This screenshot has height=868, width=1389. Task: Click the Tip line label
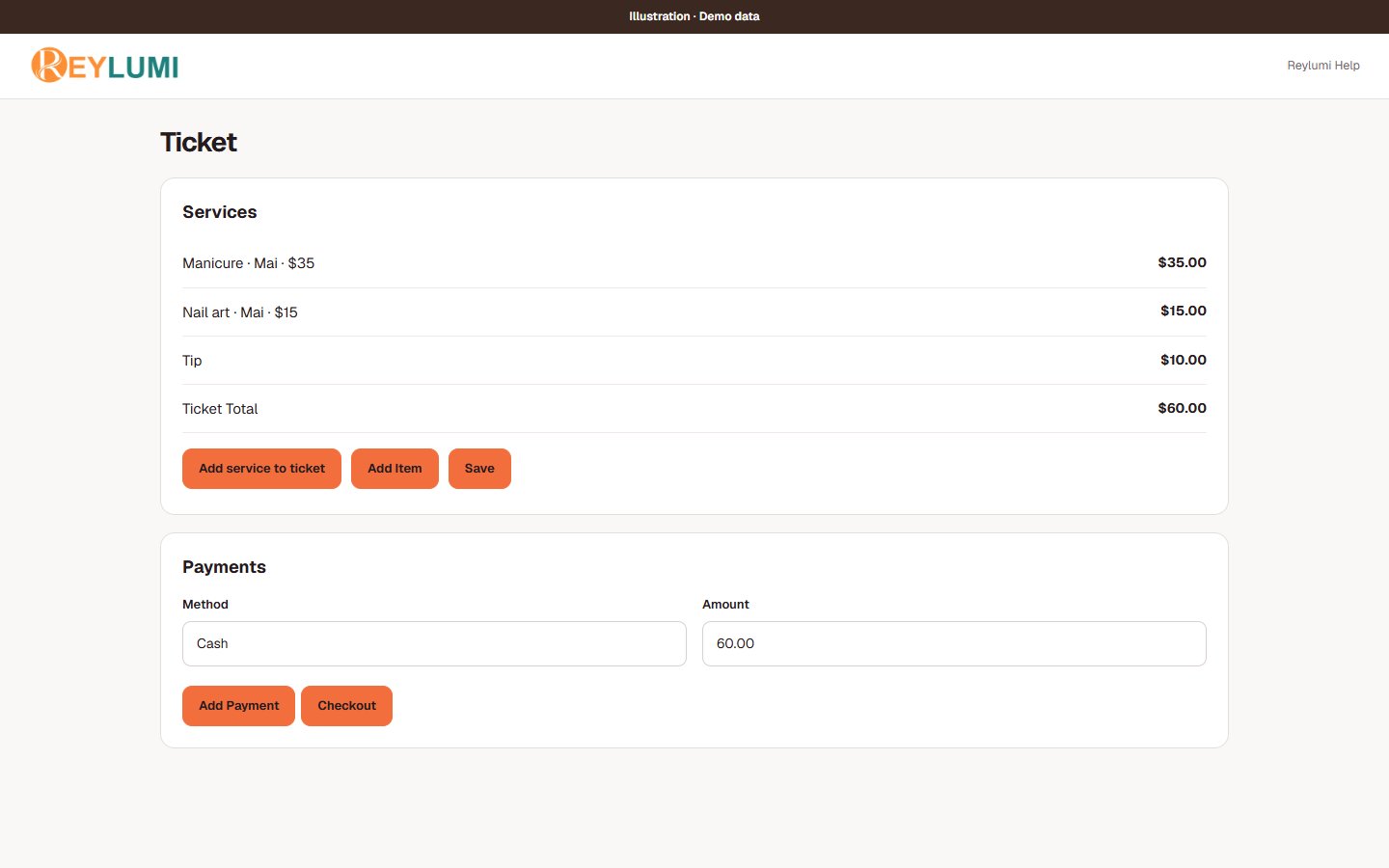pyautogui.click(x=192, y=361)
